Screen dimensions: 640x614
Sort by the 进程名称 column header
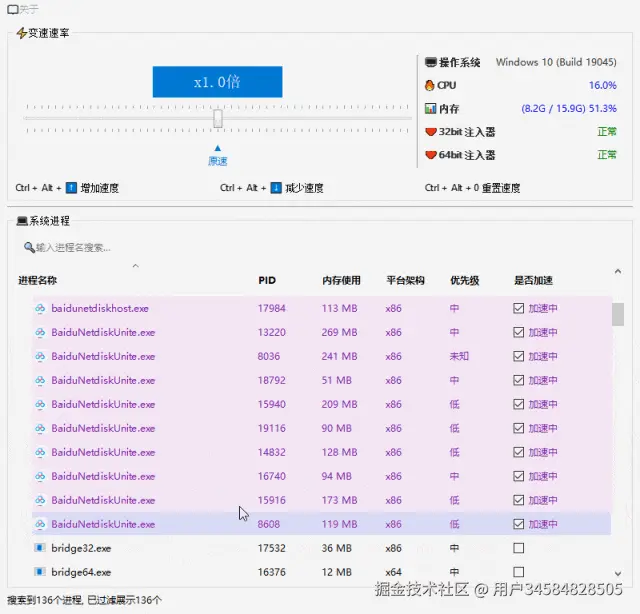point(38,280)
